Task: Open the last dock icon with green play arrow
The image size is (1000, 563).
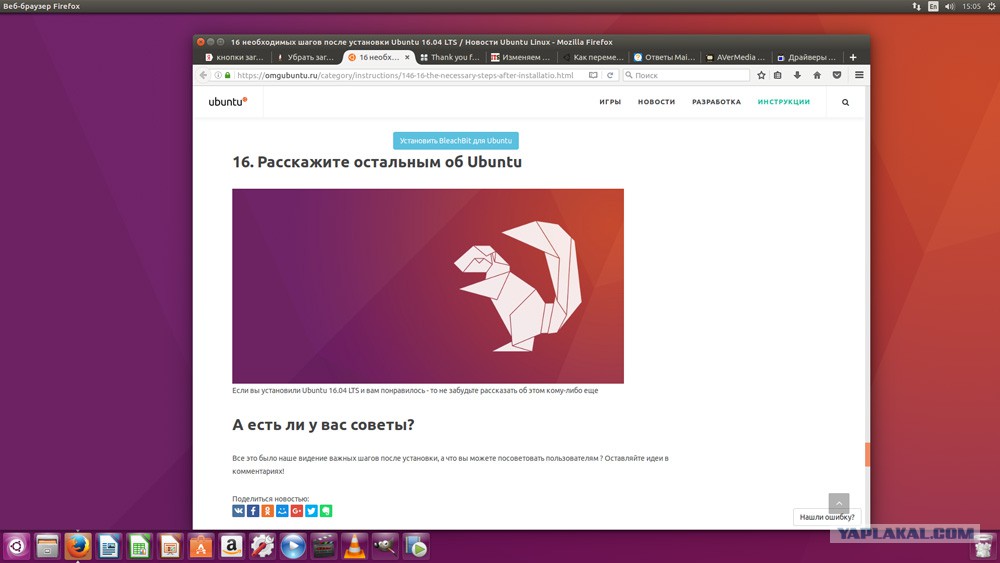Action: click(416, 546)
